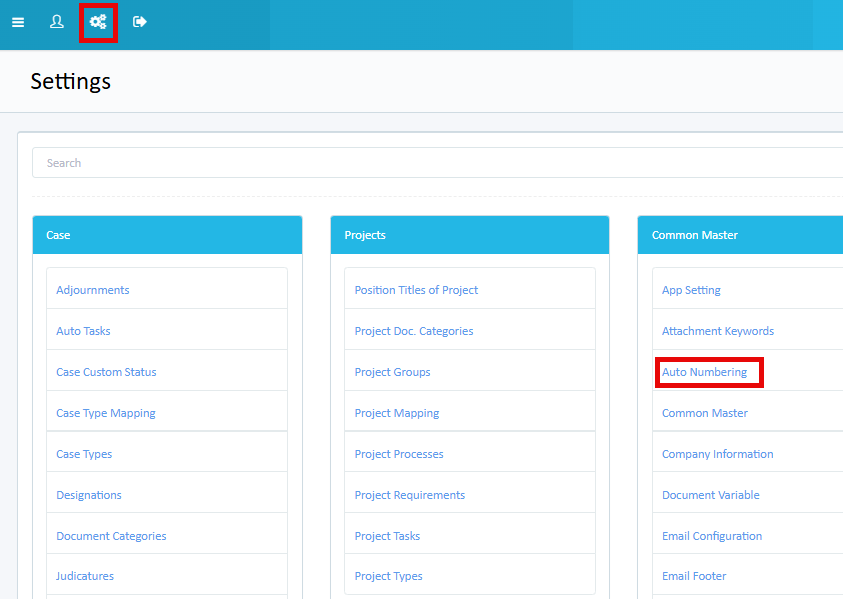
Task: Open Project Requirements link
Action: (x=409, y=495)
